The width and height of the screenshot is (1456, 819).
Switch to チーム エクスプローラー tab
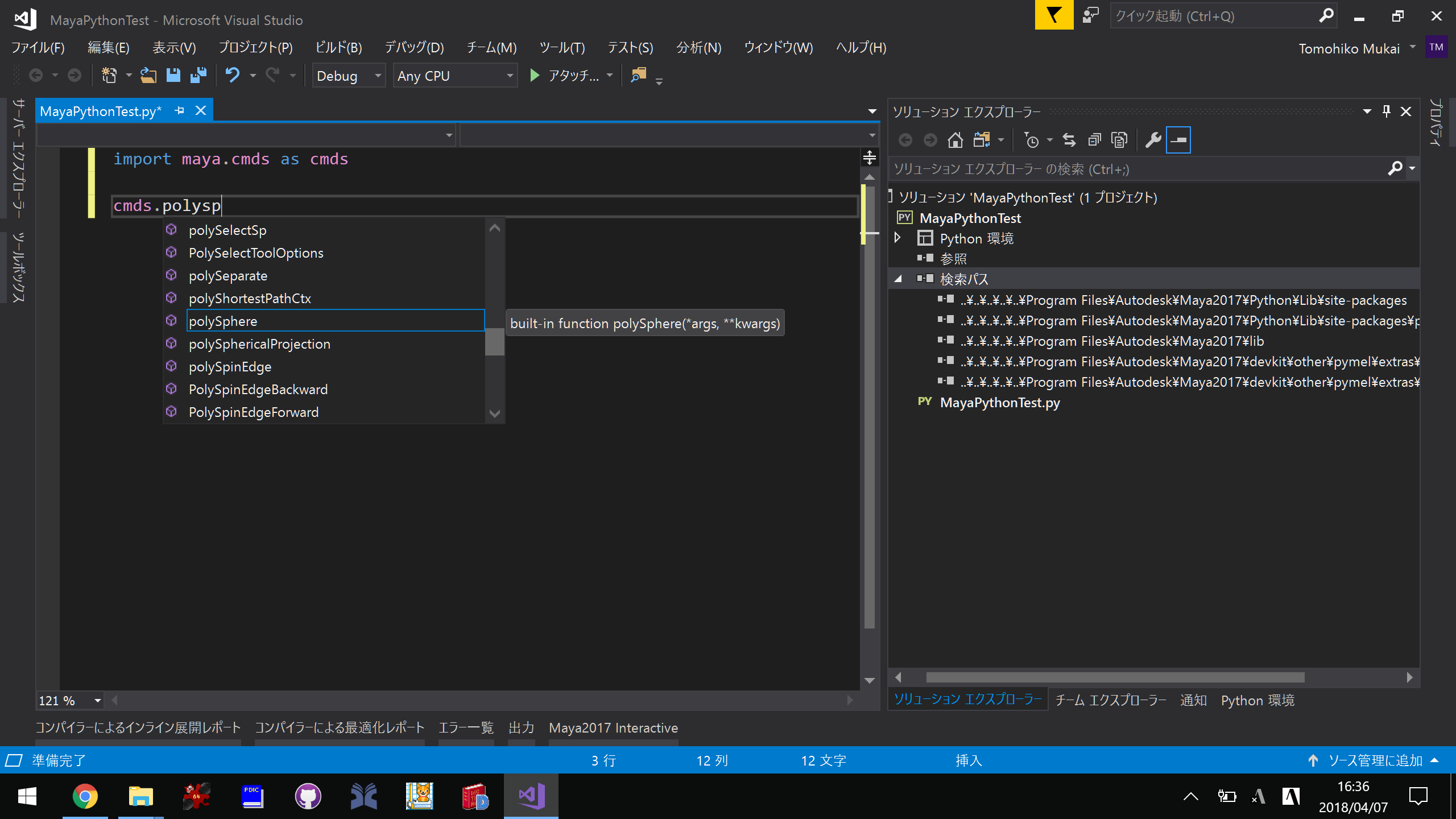1110,700
